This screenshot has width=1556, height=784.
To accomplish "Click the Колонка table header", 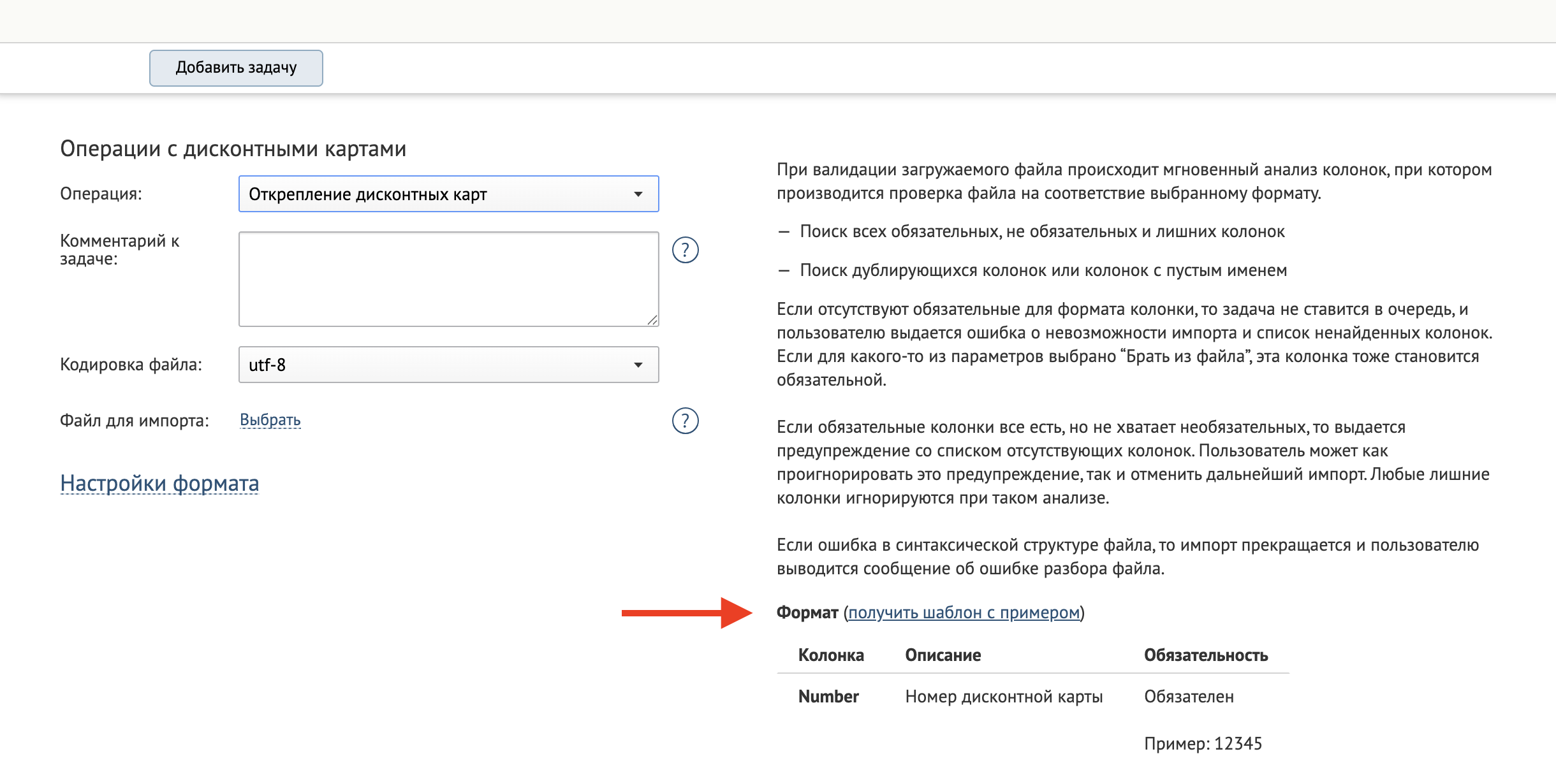I will tap(831, 655).
